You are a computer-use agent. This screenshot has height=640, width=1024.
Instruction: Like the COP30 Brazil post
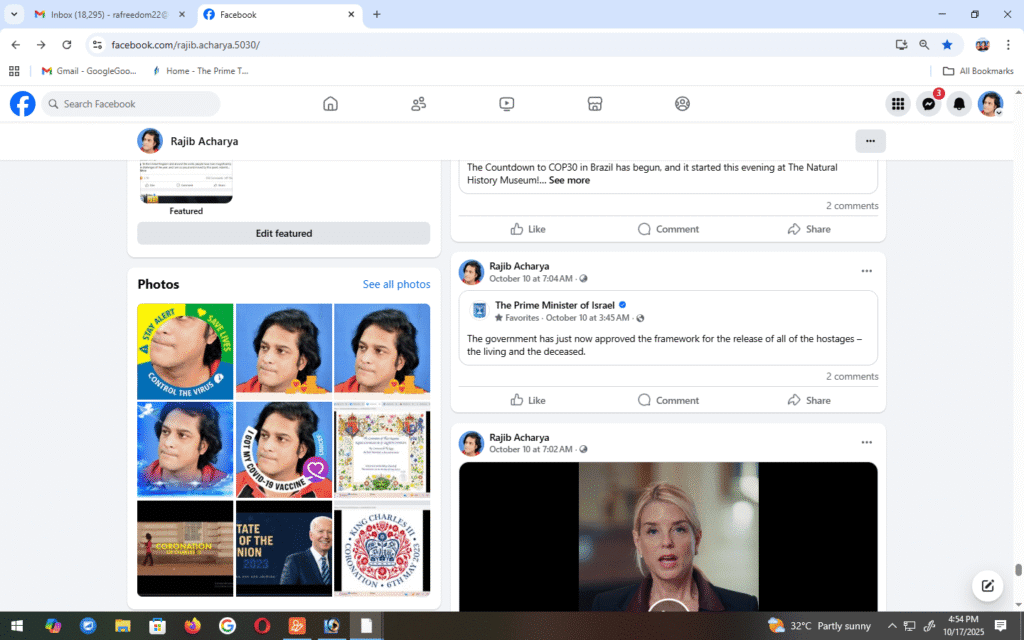point(527,229)
